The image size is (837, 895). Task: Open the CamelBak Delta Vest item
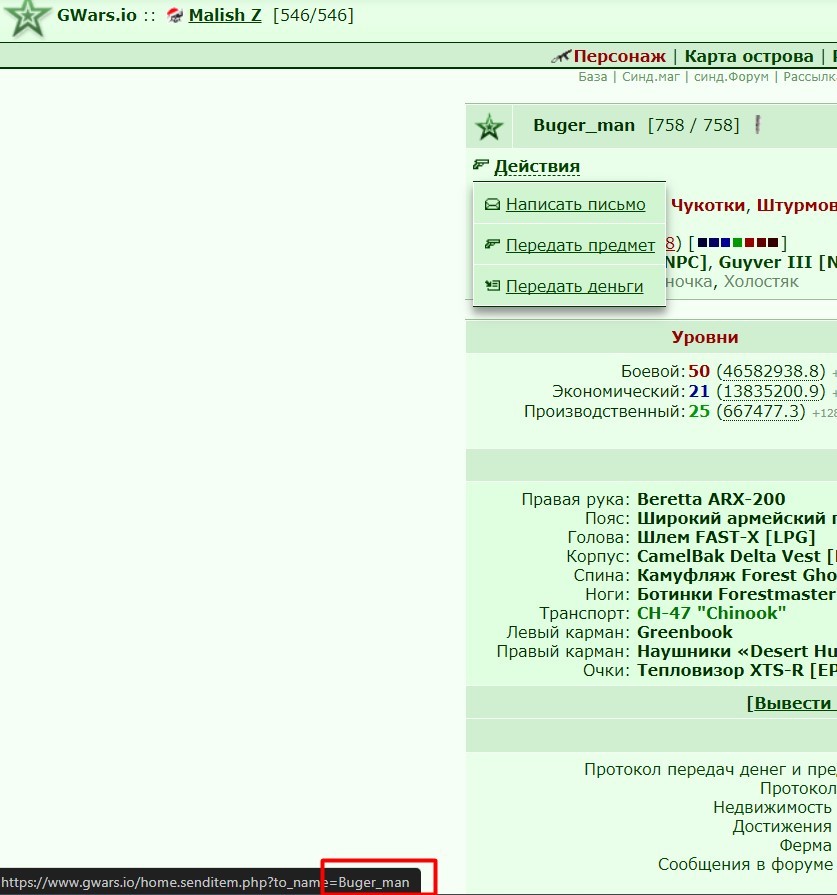tap(737, 556)
